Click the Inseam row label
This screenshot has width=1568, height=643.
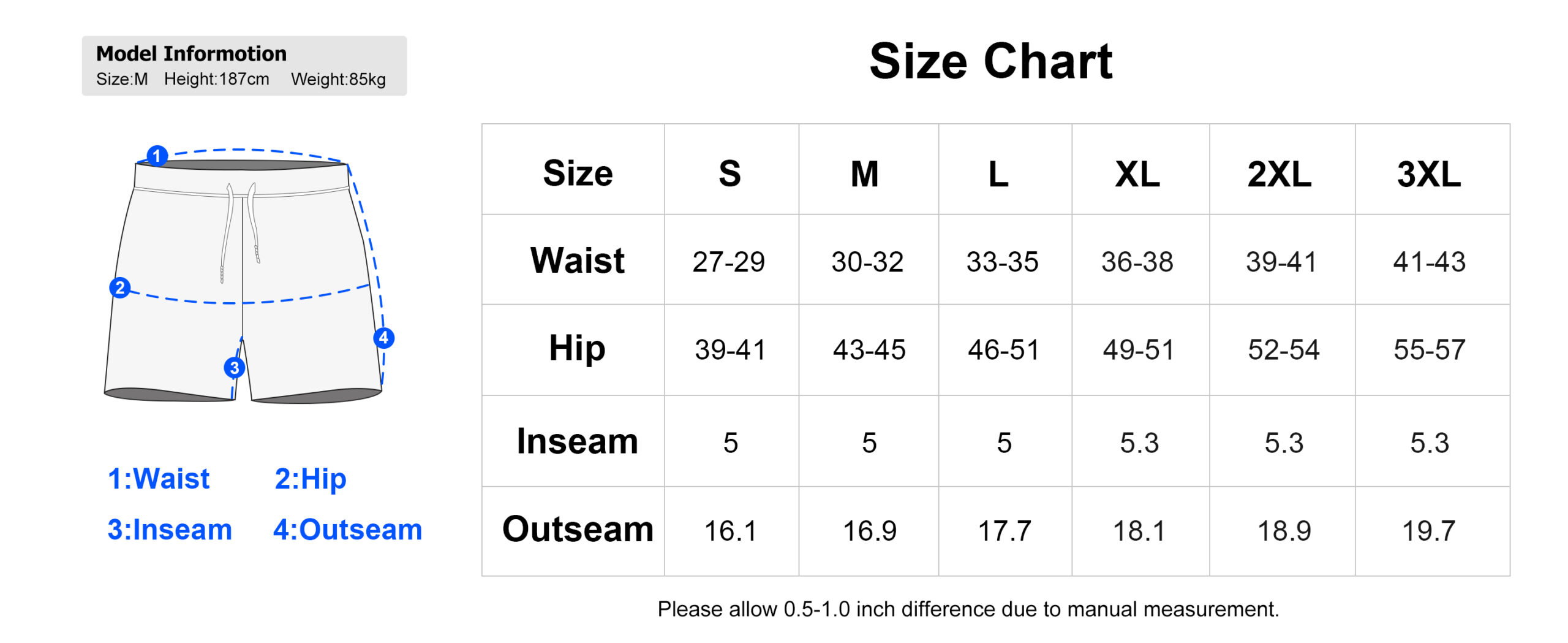coord(577,441)
